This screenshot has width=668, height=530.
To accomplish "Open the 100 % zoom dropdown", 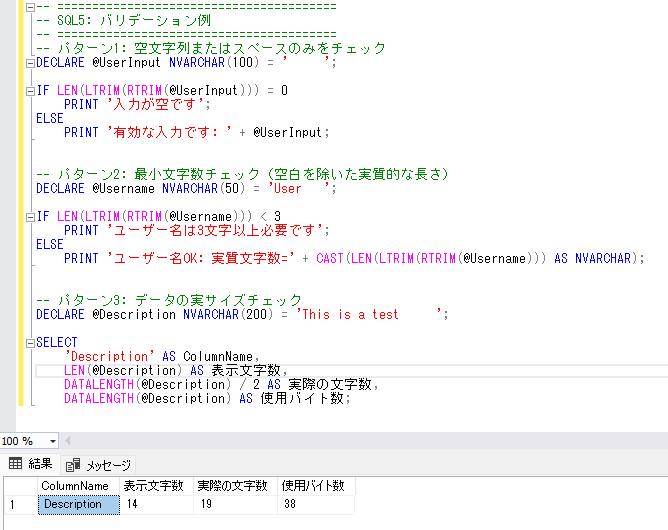I will tap(52, 441).
